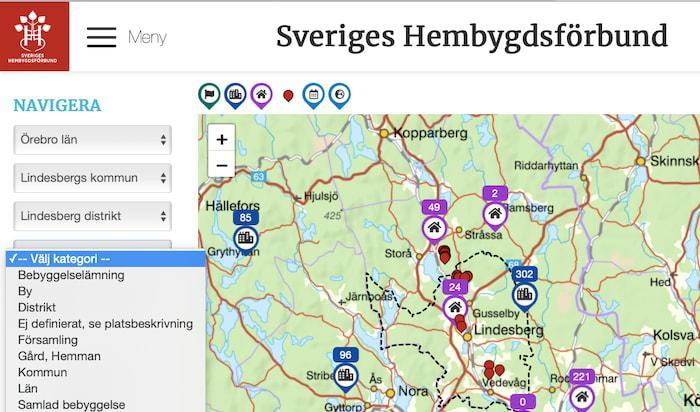Open the Lindesbergs kommun dropdown
This screenshot has height=412, width=700.
pos(92,178)
